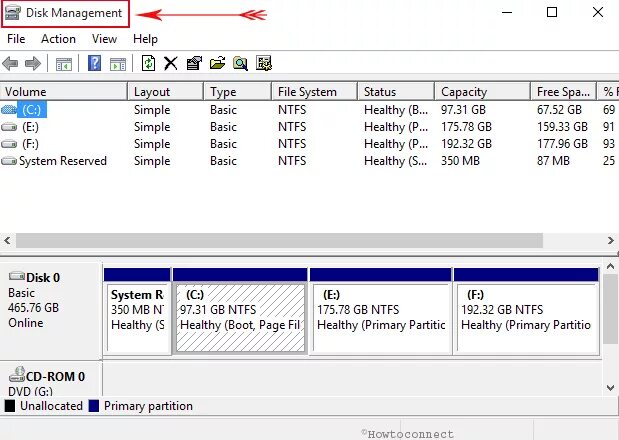619x440 pixels.
Task: Click the Disk 0 Basic 465.76 GB label
Action: 51,311
